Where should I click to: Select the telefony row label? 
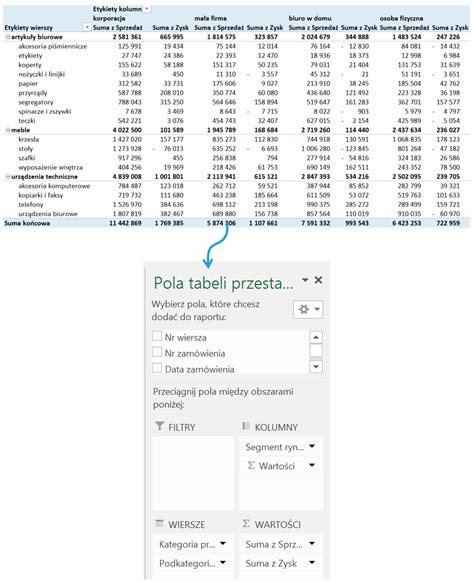click(x=31, y=204)
